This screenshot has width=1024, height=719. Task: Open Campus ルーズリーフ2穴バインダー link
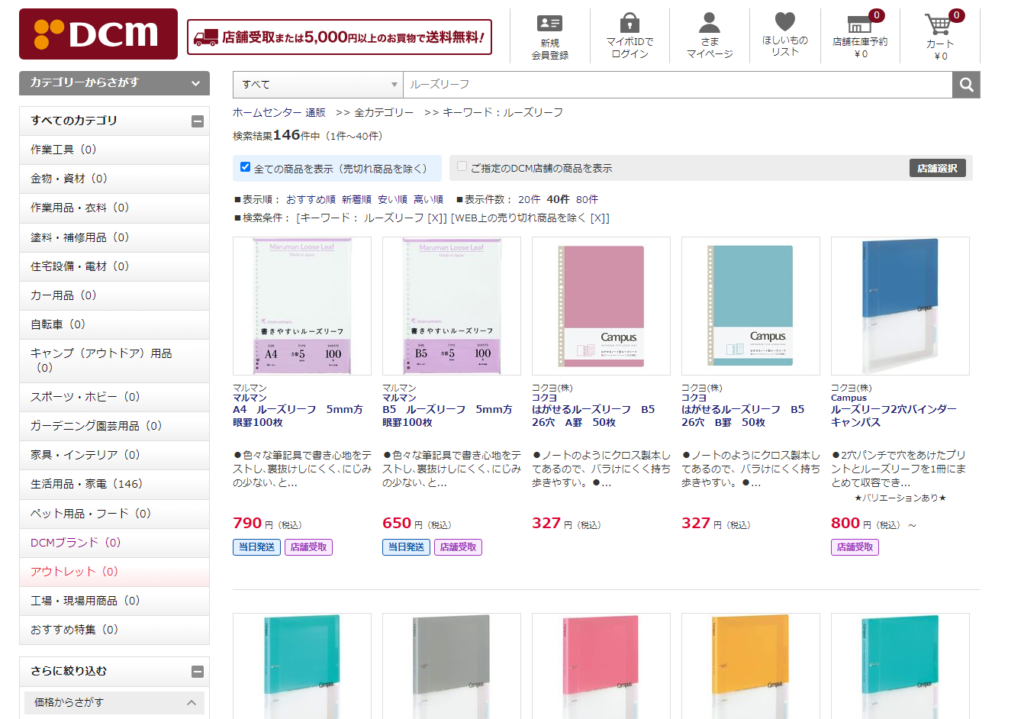coord(893,416)
